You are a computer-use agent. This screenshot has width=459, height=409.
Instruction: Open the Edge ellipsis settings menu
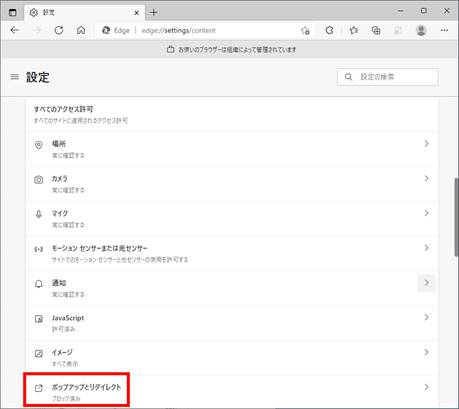[x=444, y=30]
